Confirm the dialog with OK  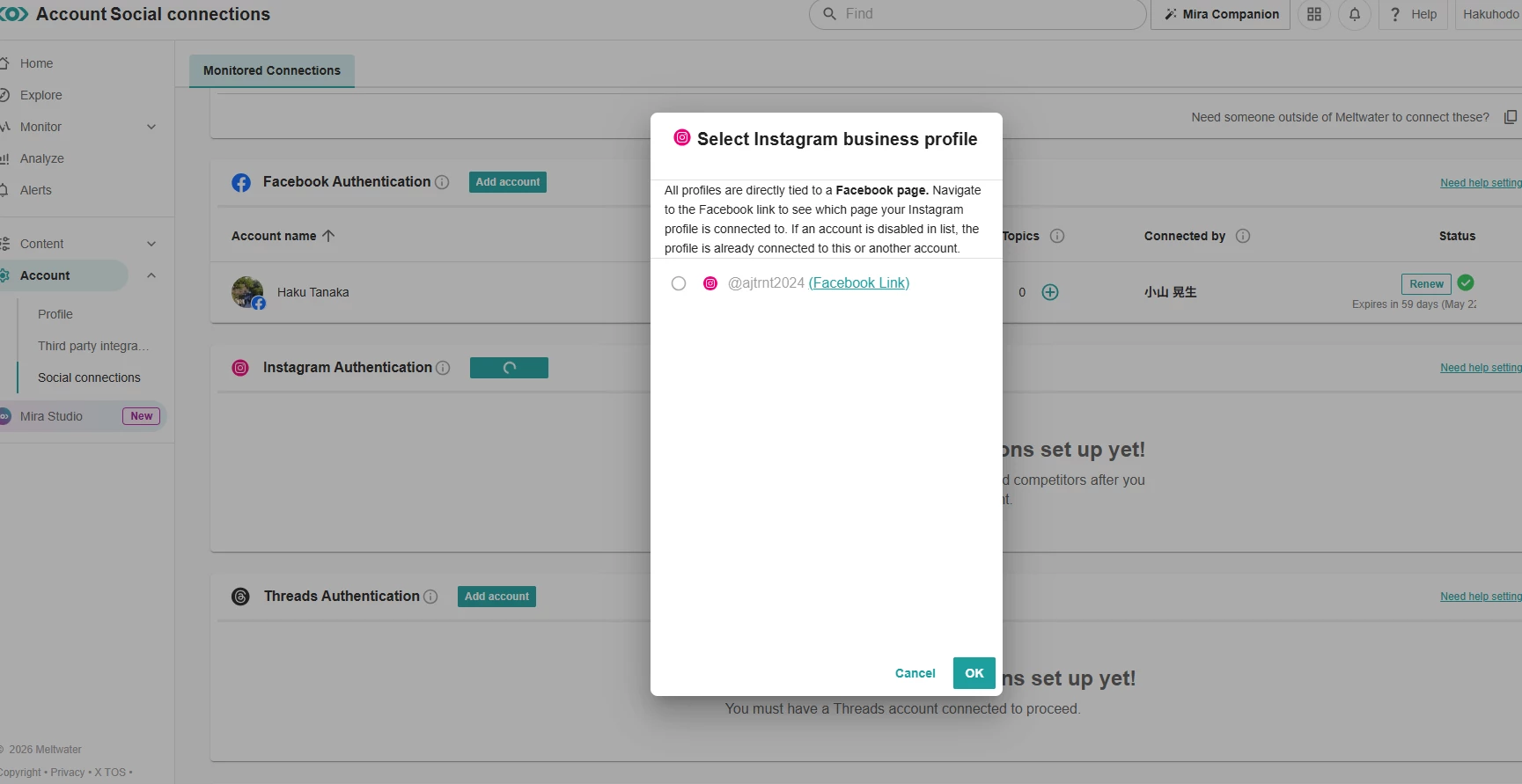click(974, 673)
